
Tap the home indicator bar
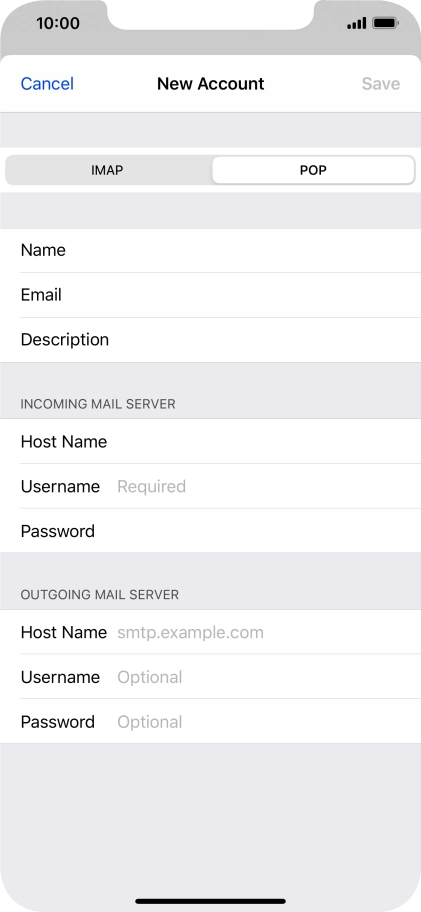[x=210, y=901]
